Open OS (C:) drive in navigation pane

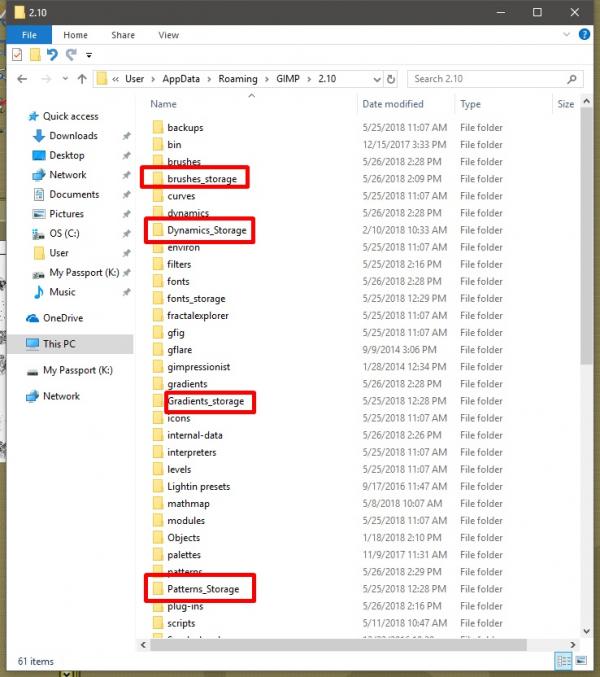pyautogui.click(x=64, y=234)
